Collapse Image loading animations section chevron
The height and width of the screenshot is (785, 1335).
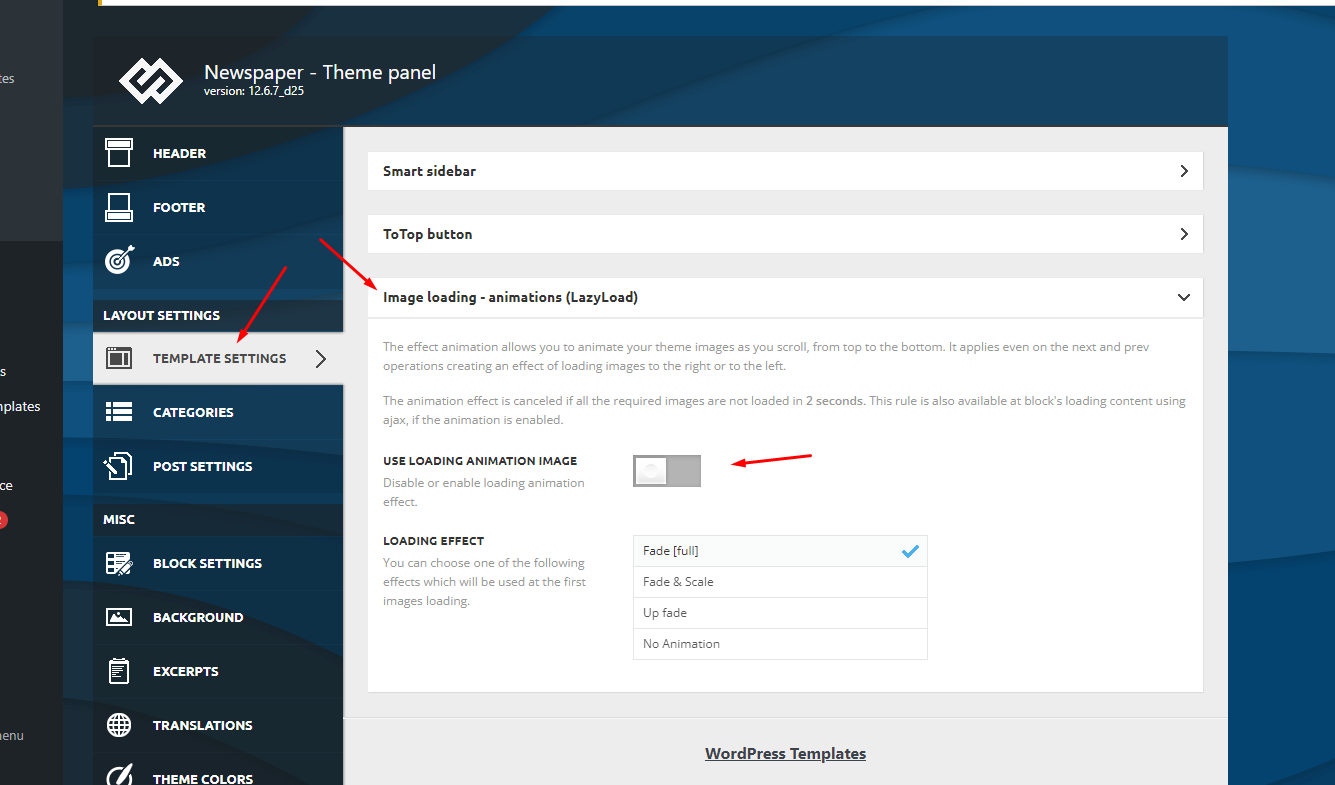(x=1184, y=297)
